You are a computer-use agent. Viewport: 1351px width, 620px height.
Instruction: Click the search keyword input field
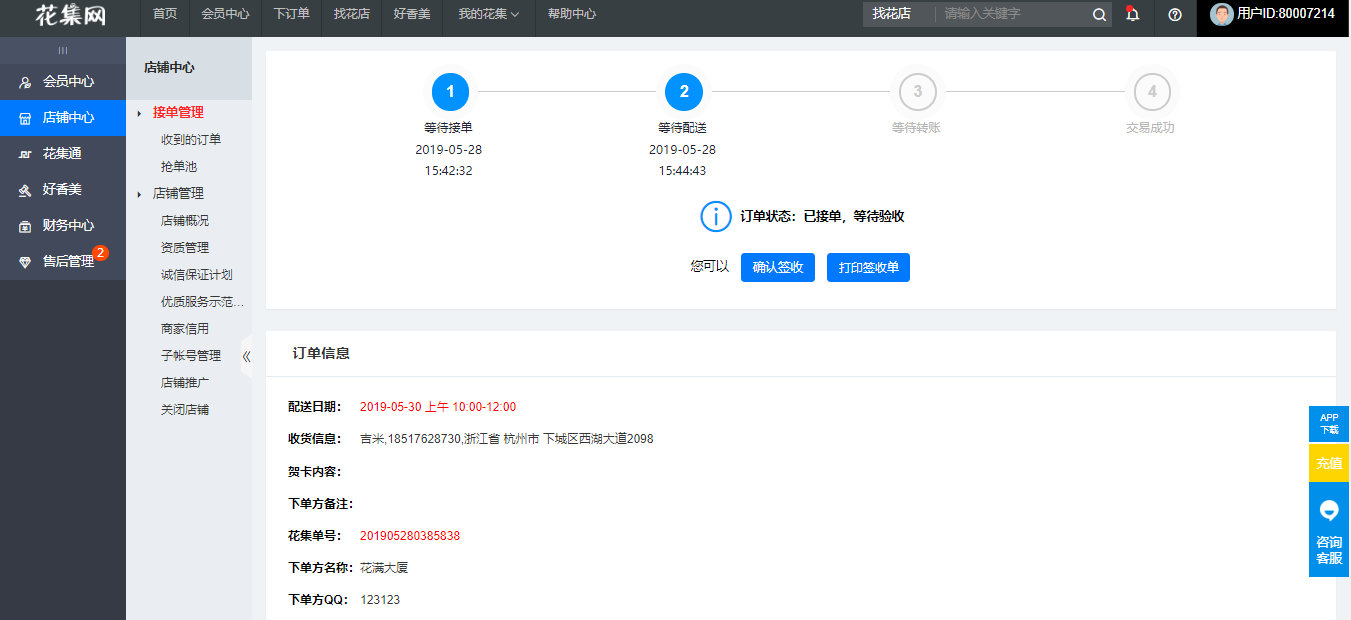[1010, 14]
